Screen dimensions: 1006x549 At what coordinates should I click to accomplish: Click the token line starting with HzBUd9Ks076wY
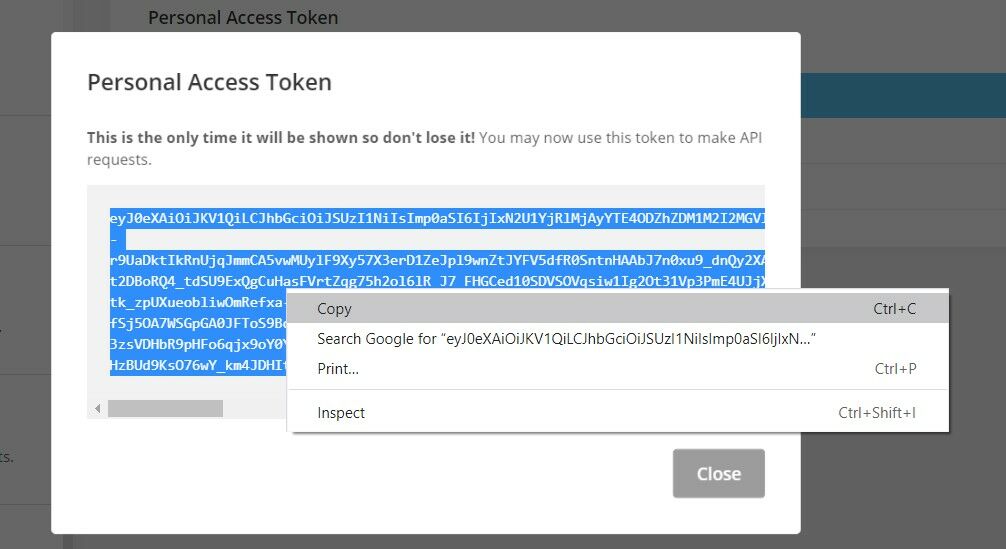click(198, 366)
